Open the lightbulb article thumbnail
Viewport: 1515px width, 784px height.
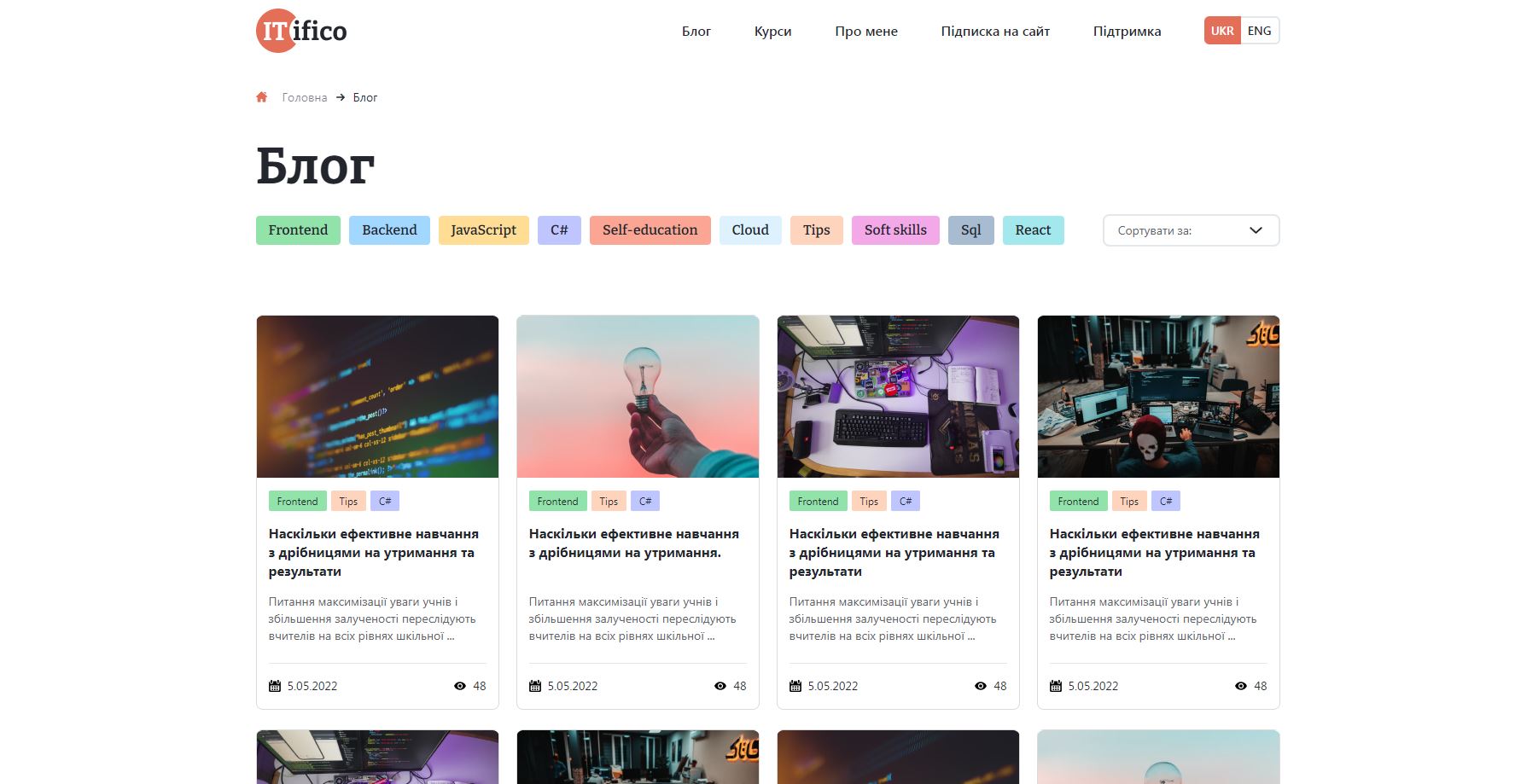(x=638, y=397)
